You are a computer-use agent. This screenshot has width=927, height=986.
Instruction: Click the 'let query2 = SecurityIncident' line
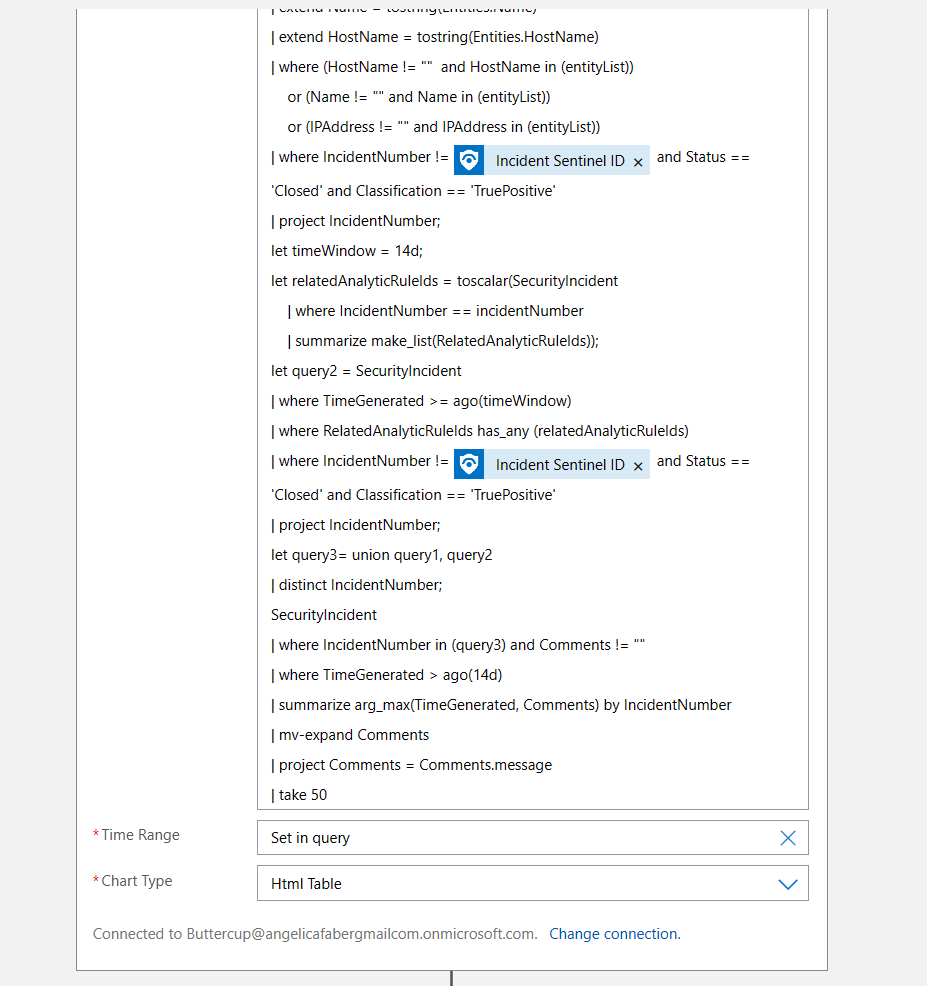(x=366, y=371)
